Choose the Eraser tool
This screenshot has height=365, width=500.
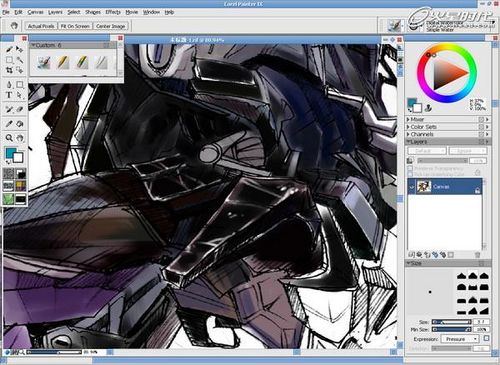(x=20, y=109)
